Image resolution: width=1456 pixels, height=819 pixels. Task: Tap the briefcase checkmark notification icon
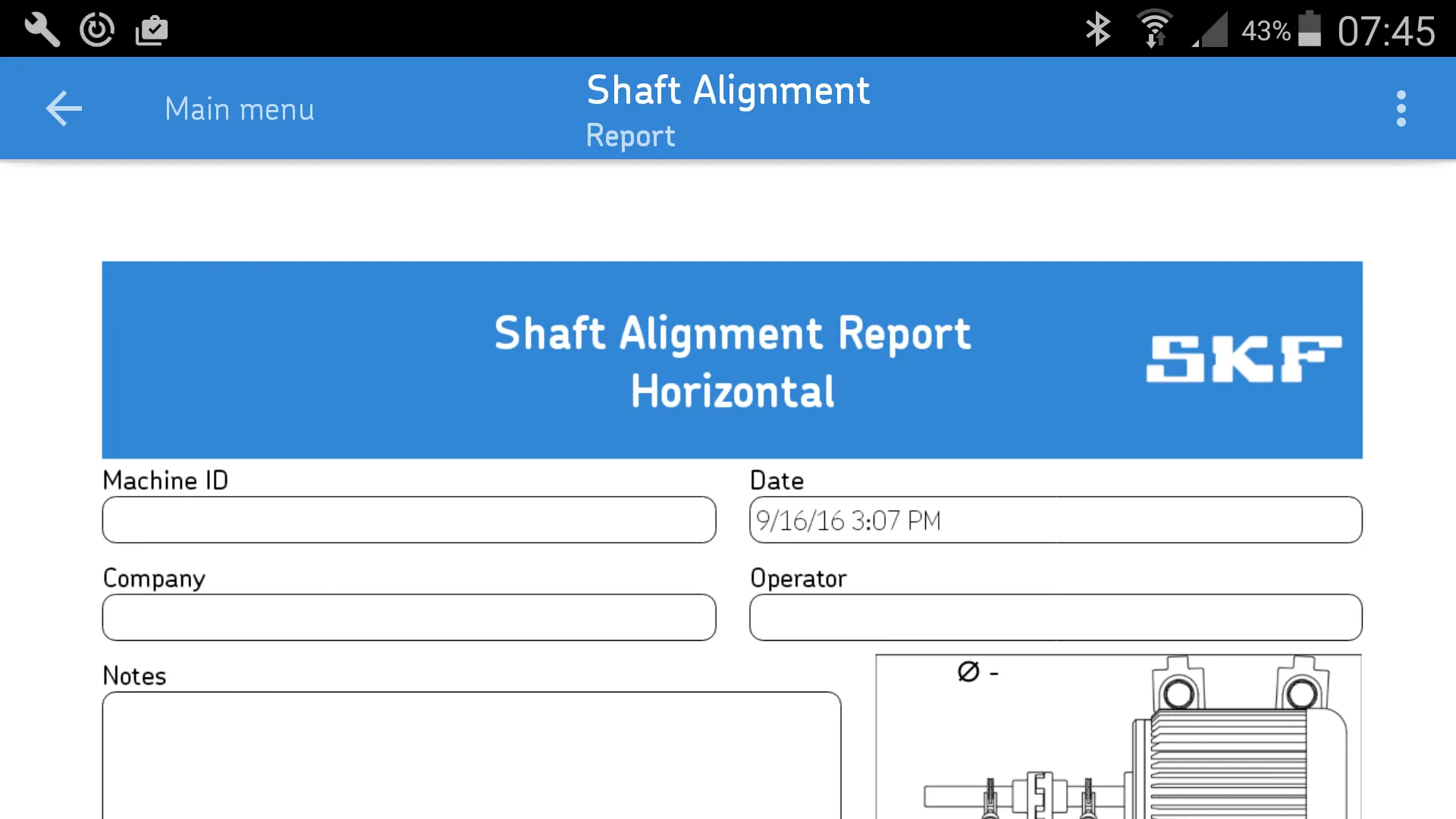tap(152, 30)
